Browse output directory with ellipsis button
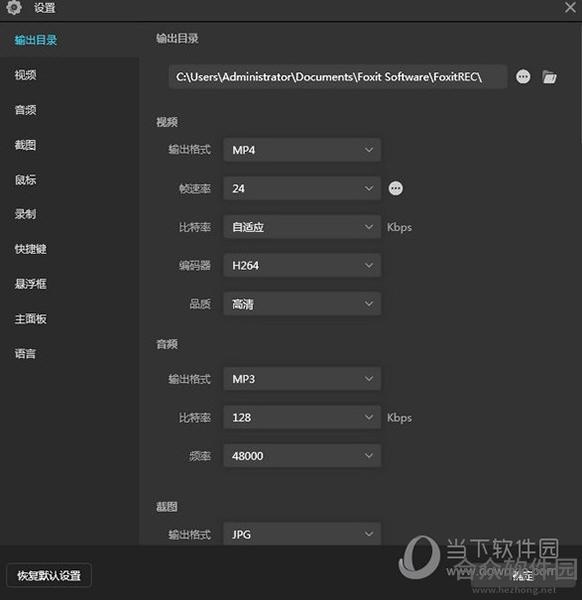Screen dimensions: 582x600 [x=523, y=77]
